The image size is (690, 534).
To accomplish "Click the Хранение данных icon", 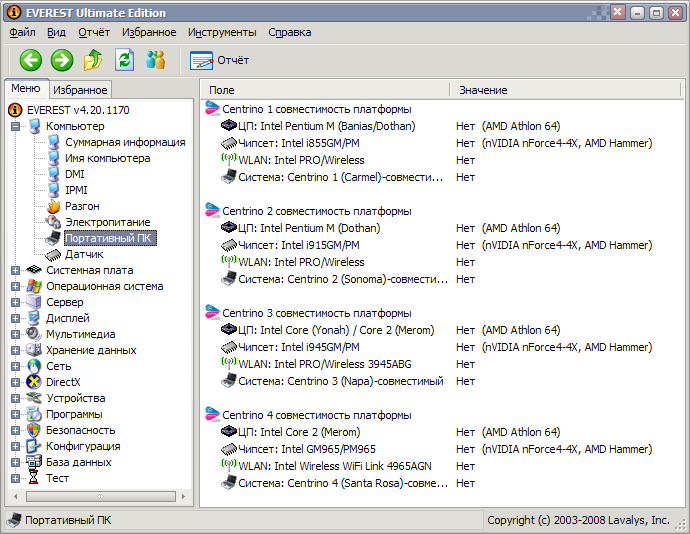I will click(34, 350).
